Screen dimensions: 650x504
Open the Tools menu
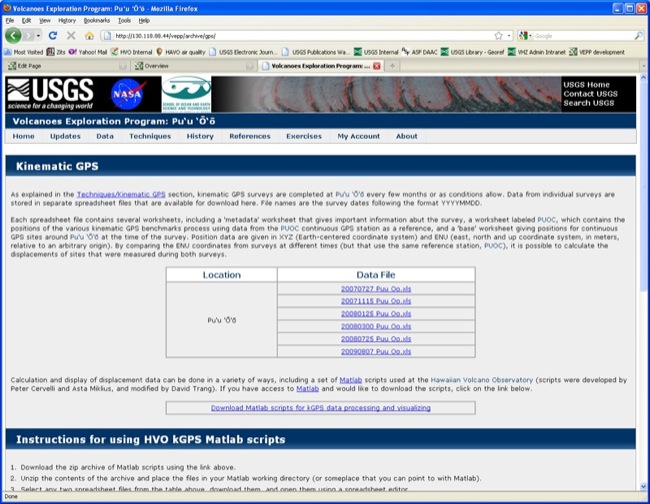pos(124,20)
